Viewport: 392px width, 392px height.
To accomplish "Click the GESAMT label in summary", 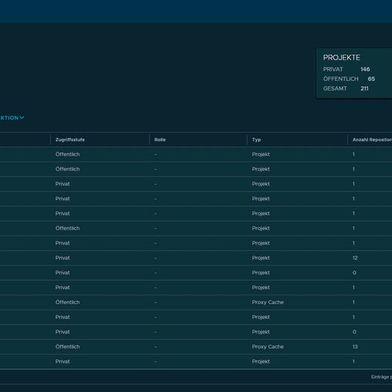I will [335, 89].
